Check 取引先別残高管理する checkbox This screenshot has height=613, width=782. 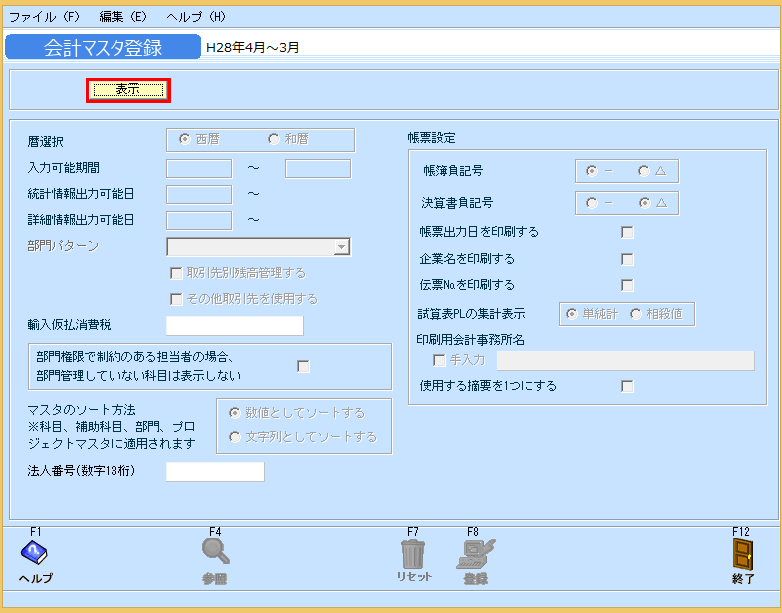coord(176,273)
